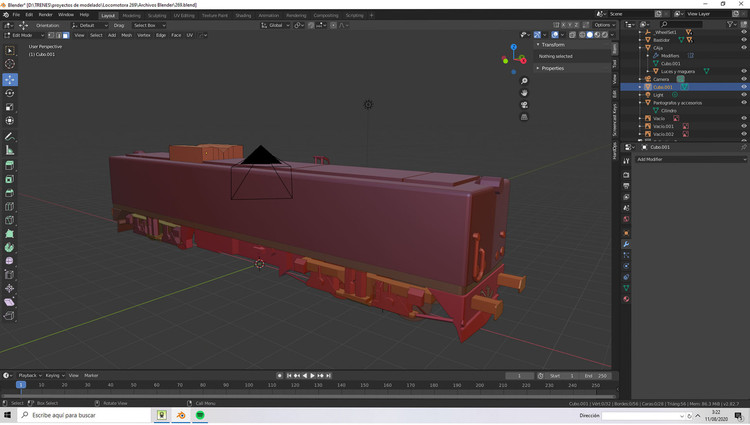750x425 pixels.
Task: Hide Cubo.001 using its eye icon
Action: pos(744,87)
